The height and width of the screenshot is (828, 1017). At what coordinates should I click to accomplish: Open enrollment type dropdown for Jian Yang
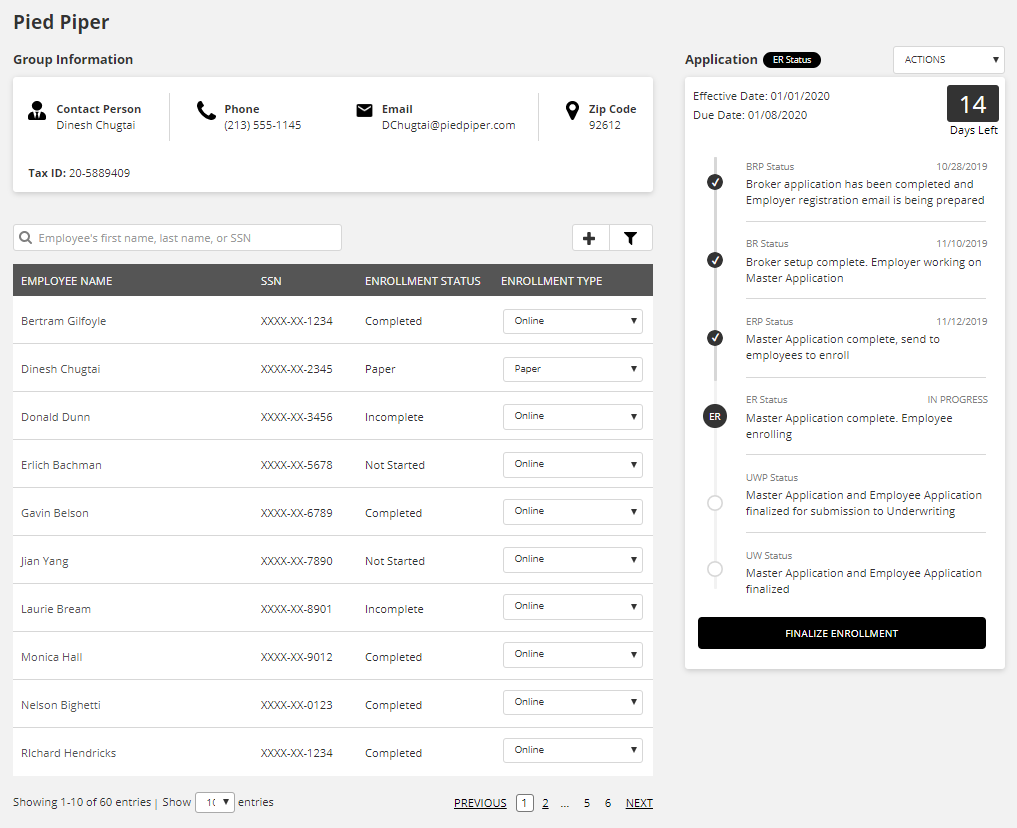point(573,560)
